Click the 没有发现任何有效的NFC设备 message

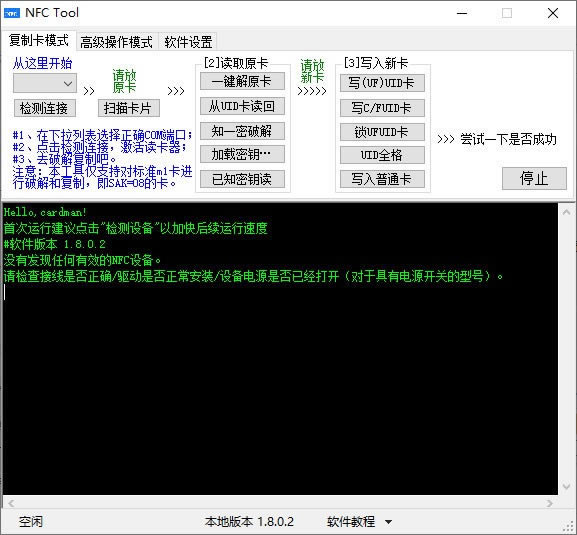click(82, 261)
